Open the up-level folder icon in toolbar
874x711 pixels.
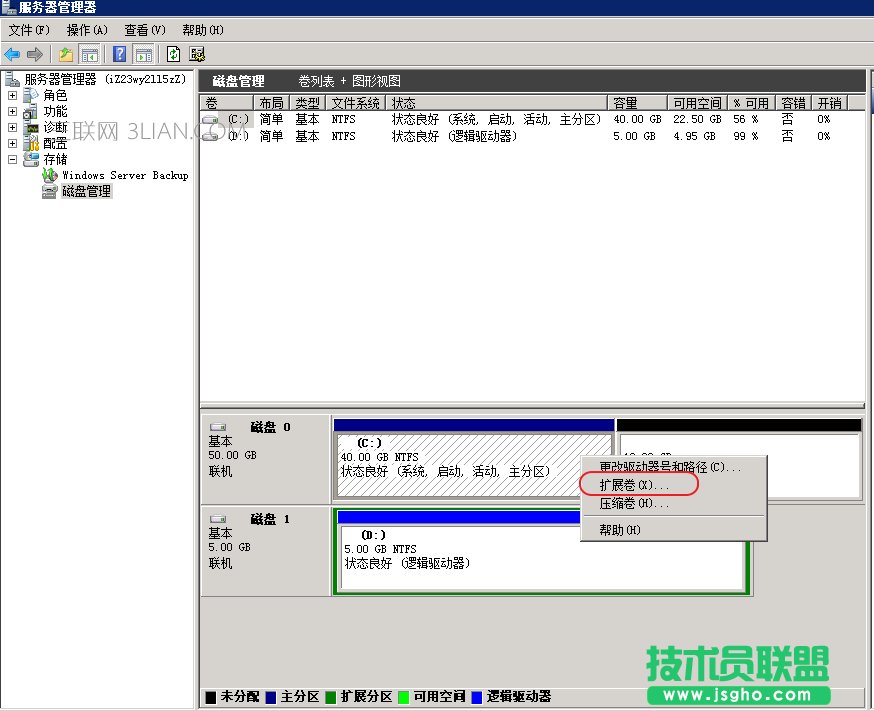(x=64, y=55)
